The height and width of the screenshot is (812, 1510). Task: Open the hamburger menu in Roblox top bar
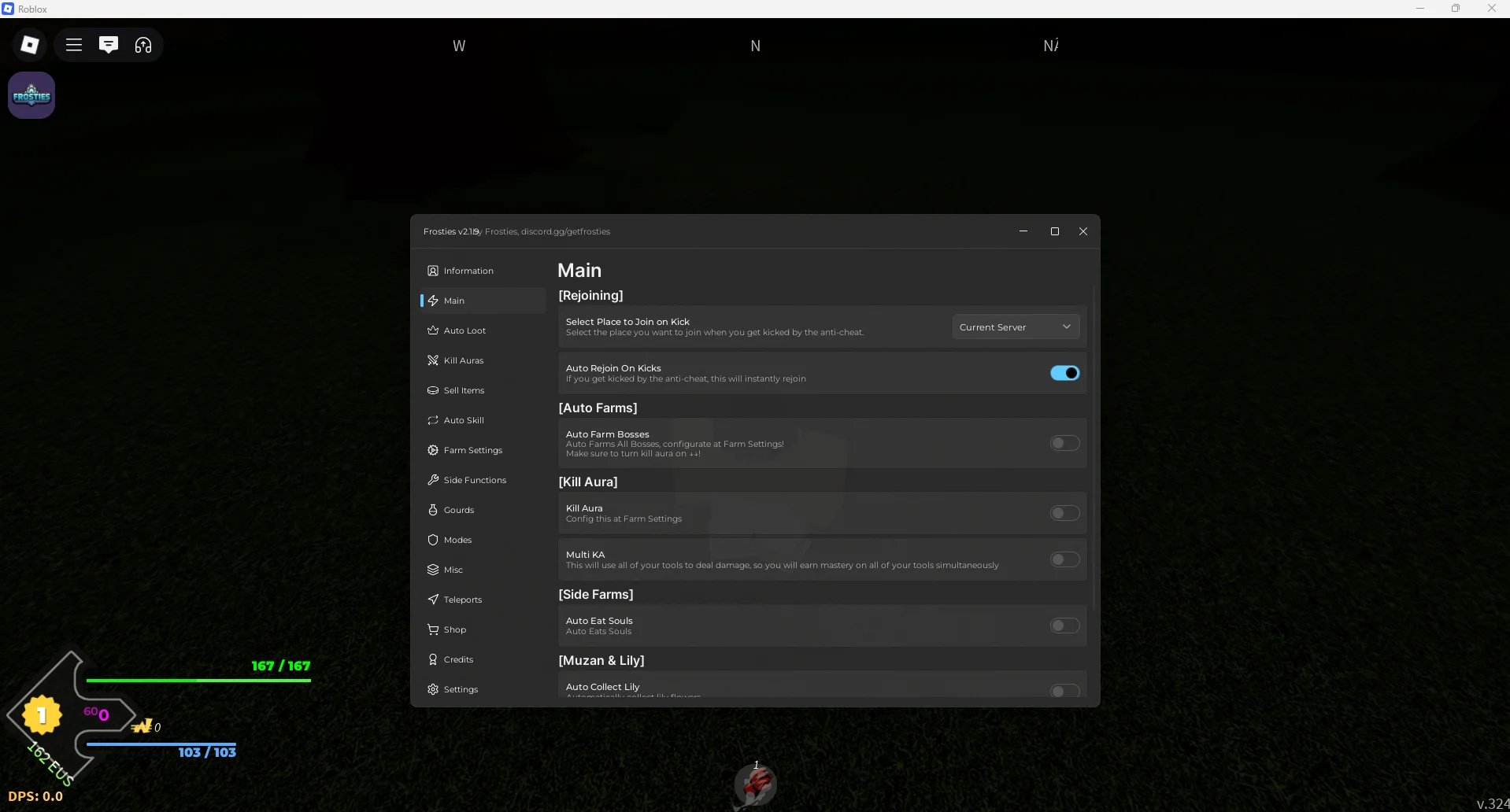tap(74, 45)
